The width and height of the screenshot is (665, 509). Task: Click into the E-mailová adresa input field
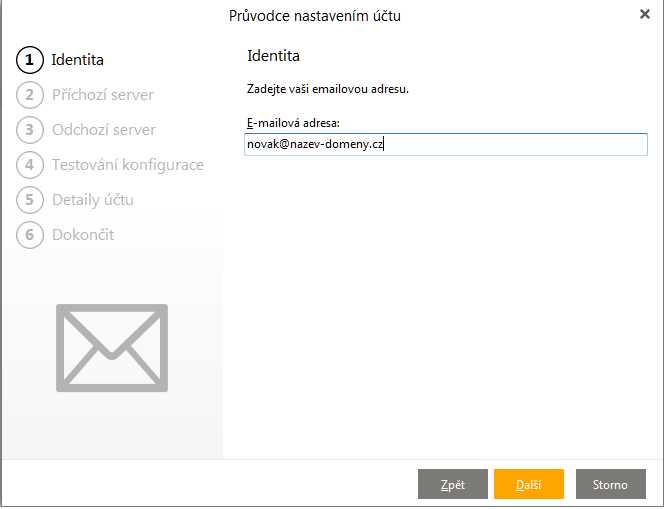tap(445, 145)
